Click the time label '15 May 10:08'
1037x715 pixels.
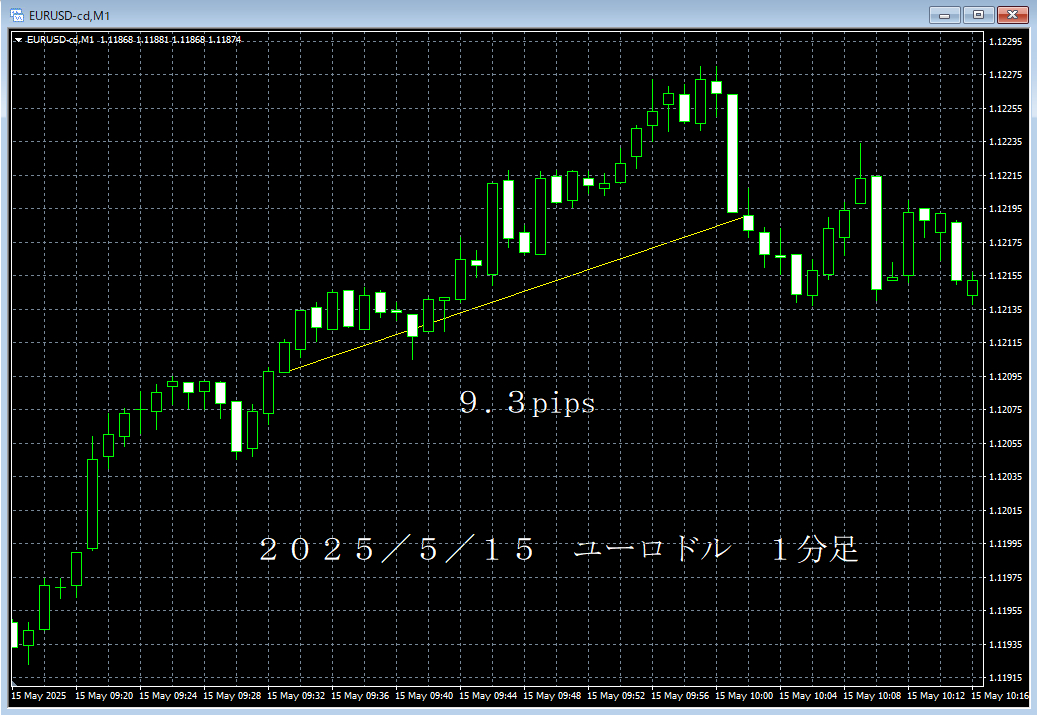(x=872, y=696)
